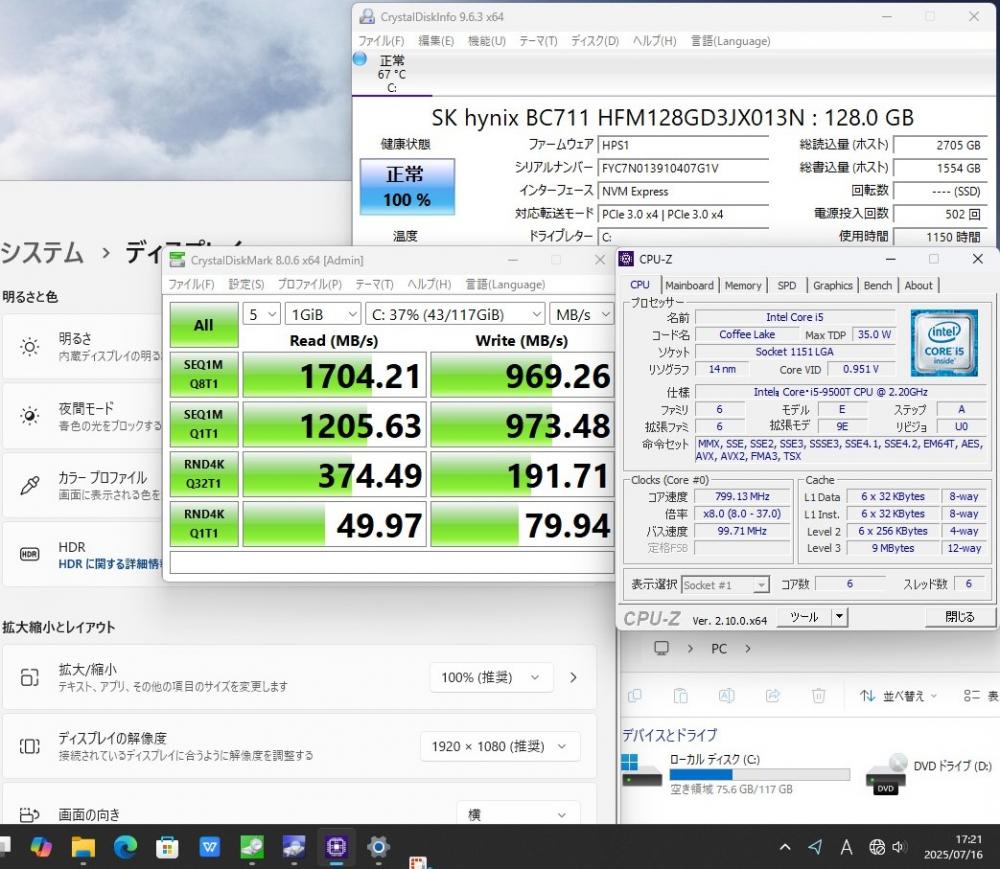Expand the 拡大/縮小 row chevron

pos(573,677)
